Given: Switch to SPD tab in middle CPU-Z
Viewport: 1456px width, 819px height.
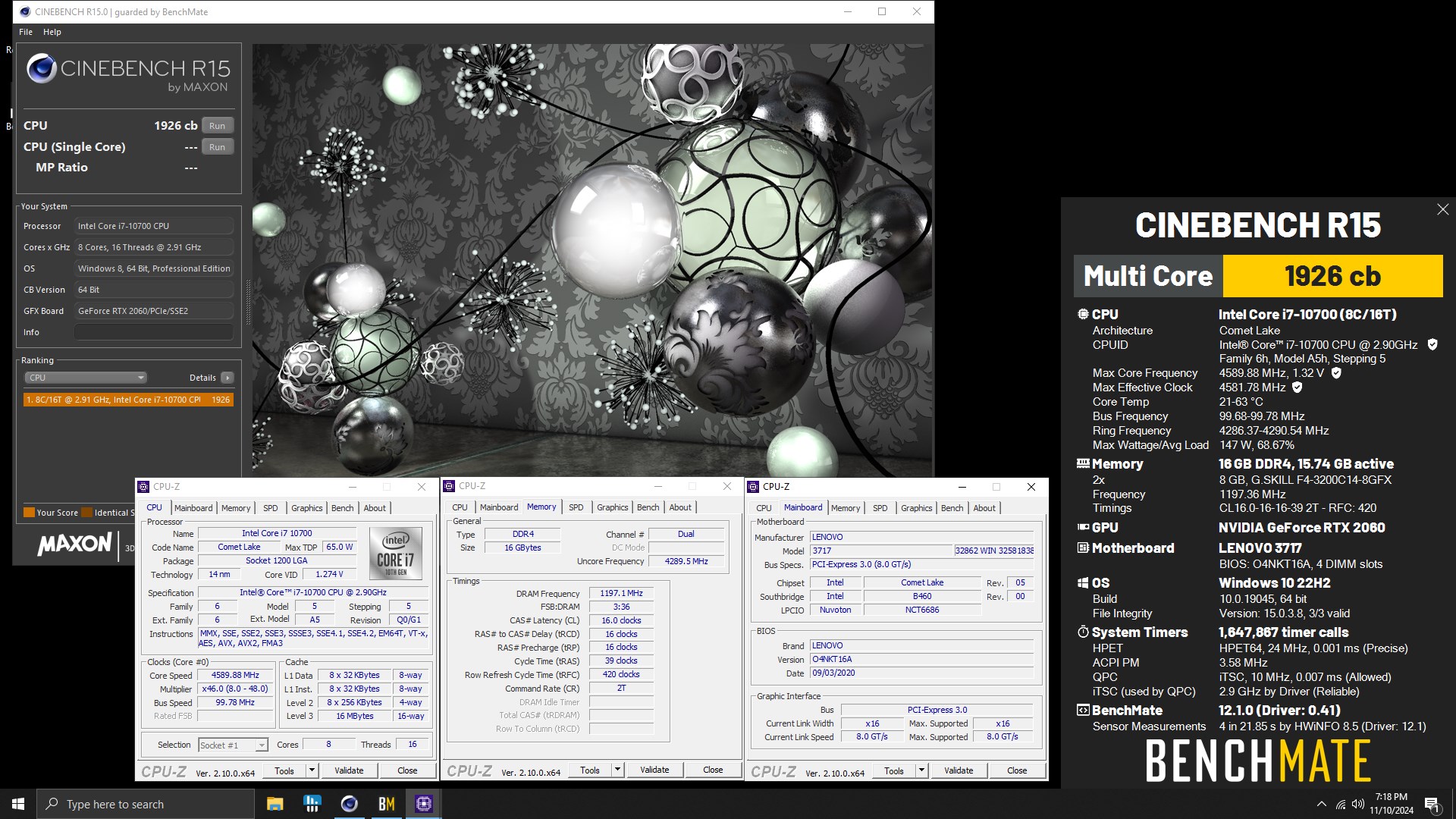Looking at the screenshot, I should tap(576, 507).
